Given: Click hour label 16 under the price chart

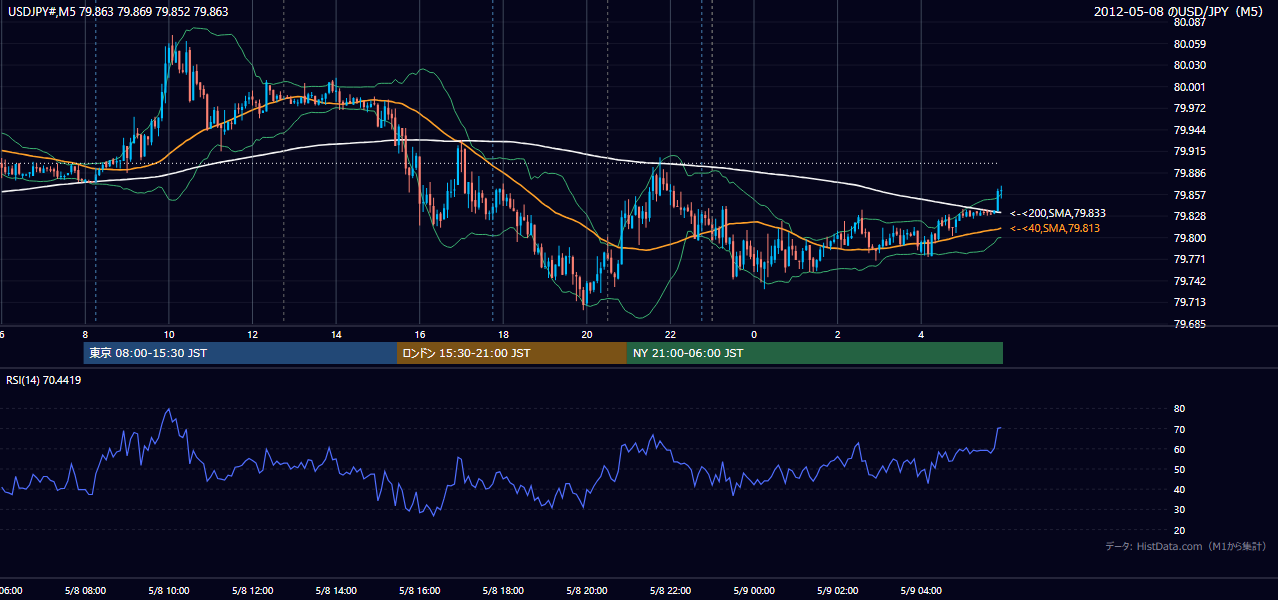Looking at the screenshot, I should [420, 334].
